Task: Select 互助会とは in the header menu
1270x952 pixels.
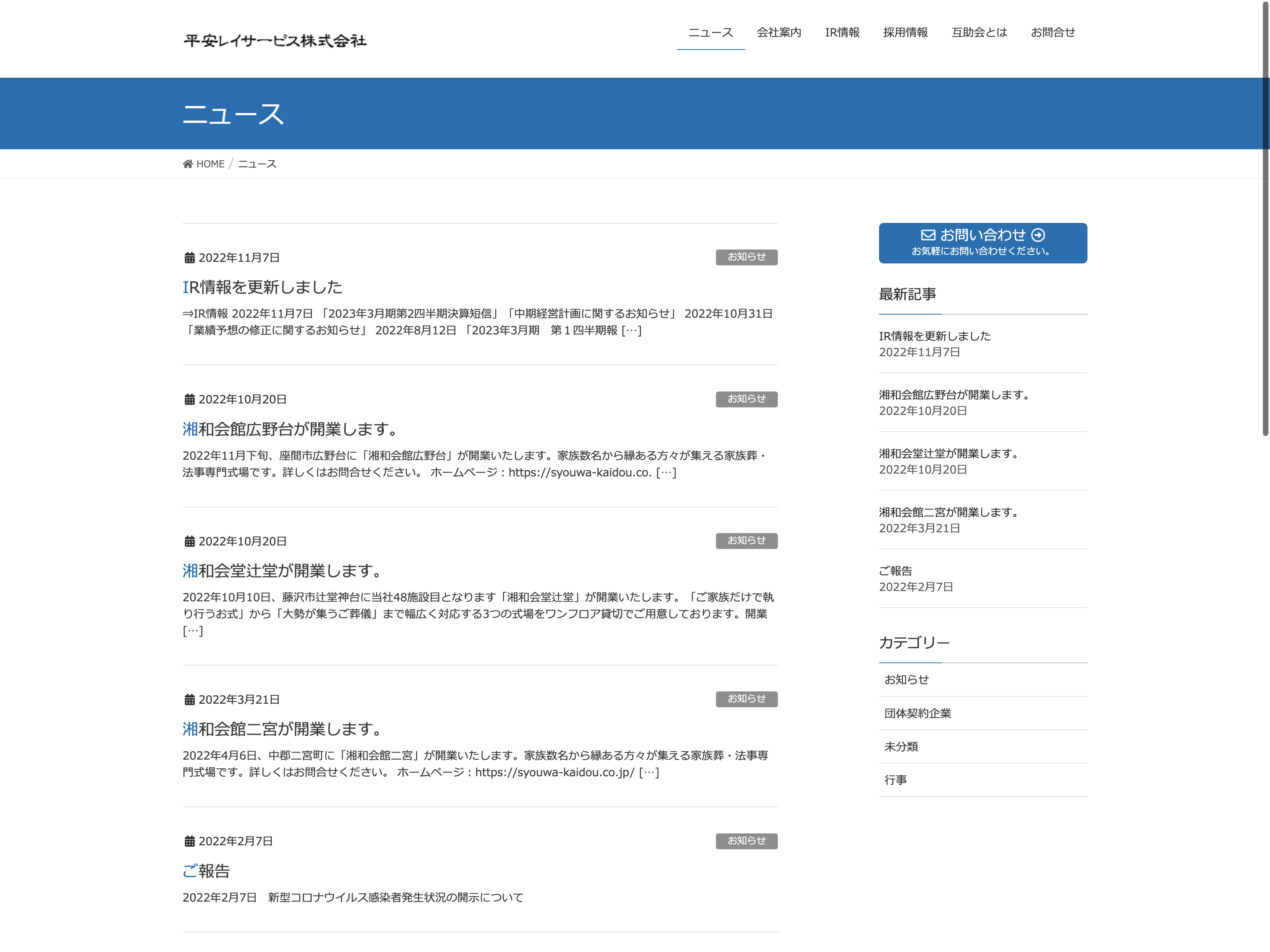Action: coord(979,33)
